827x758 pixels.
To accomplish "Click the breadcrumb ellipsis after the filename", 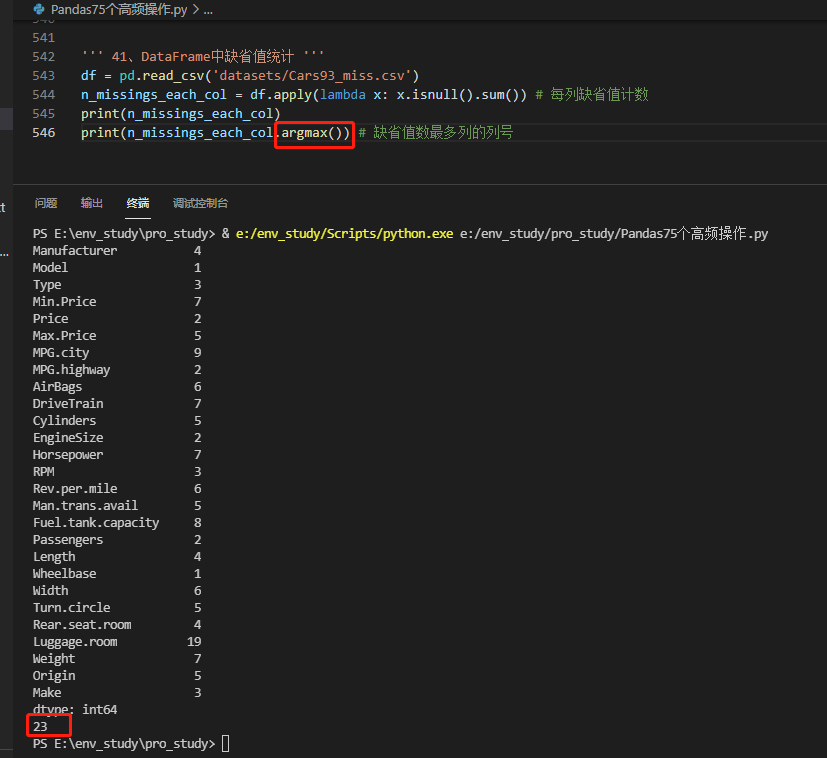I will [208, 9].
